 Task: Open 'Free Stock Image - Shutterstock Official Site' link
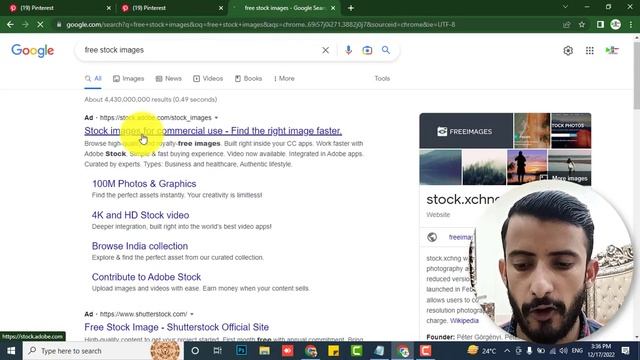177,327
